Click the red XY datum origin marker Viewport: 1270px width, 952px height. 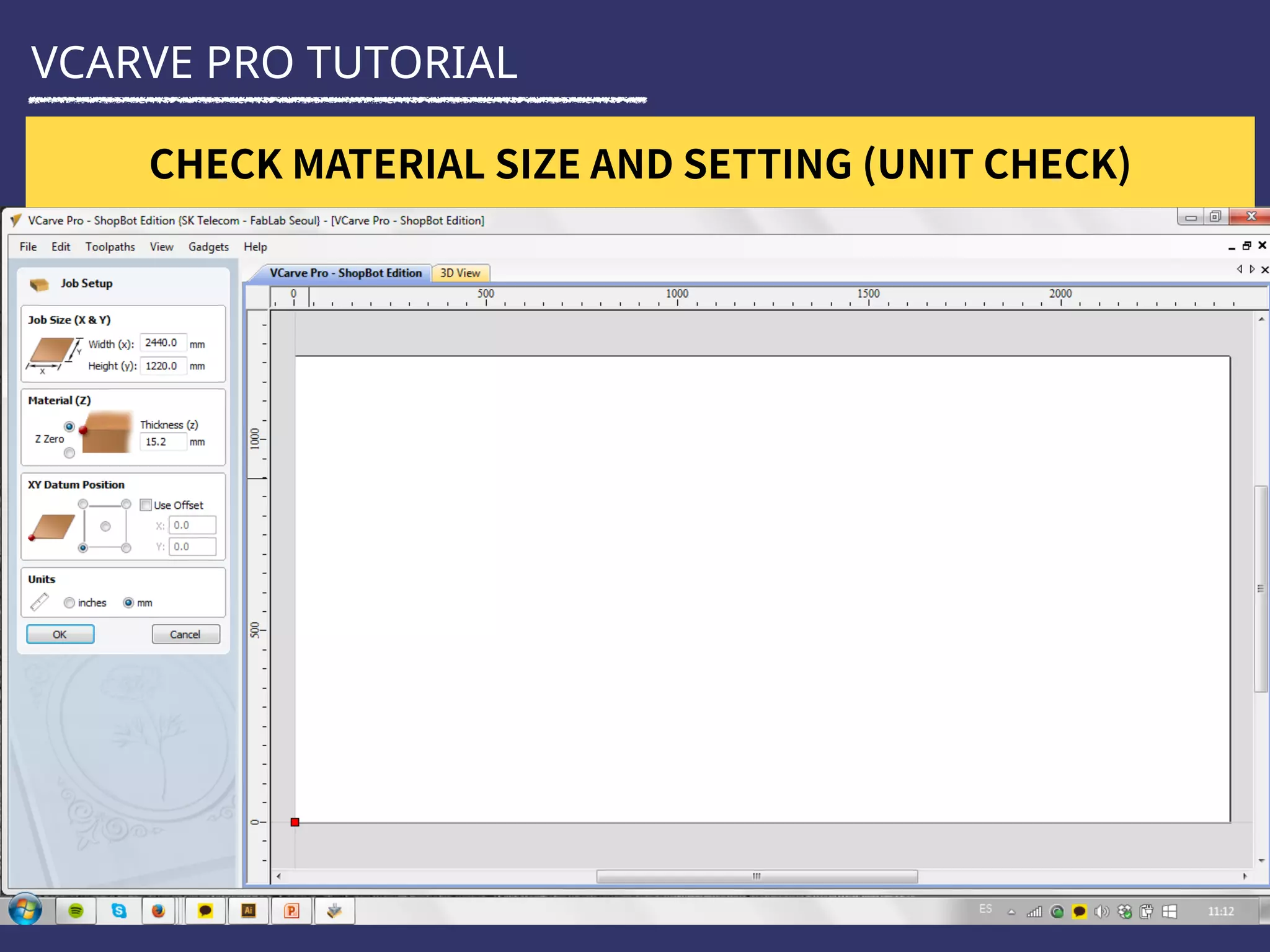[295, 822]
